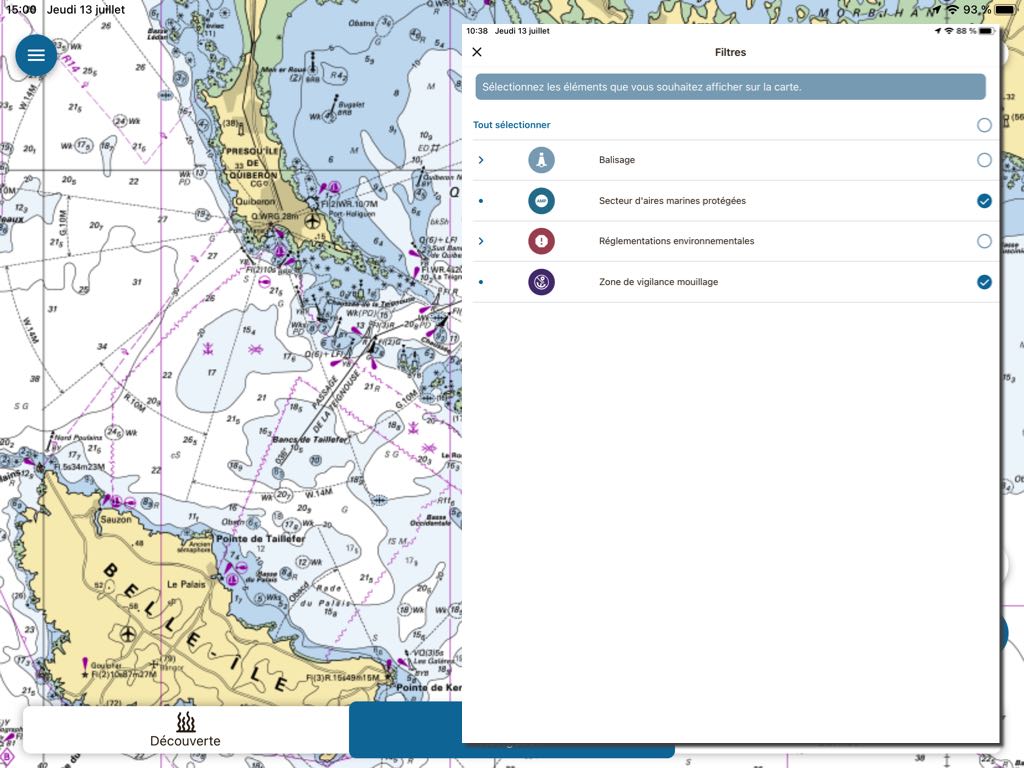Uncheck Secteur d'aires marines protégées
Viewport: 1024px width, 768px height.
coord(984,201)
